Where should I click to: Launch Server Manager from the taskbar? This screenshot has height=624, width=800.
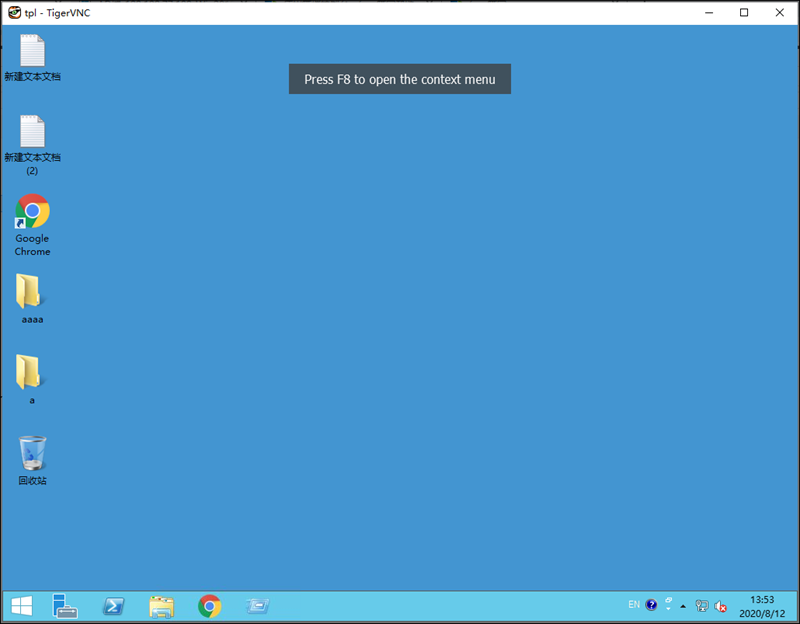point(66,605)
